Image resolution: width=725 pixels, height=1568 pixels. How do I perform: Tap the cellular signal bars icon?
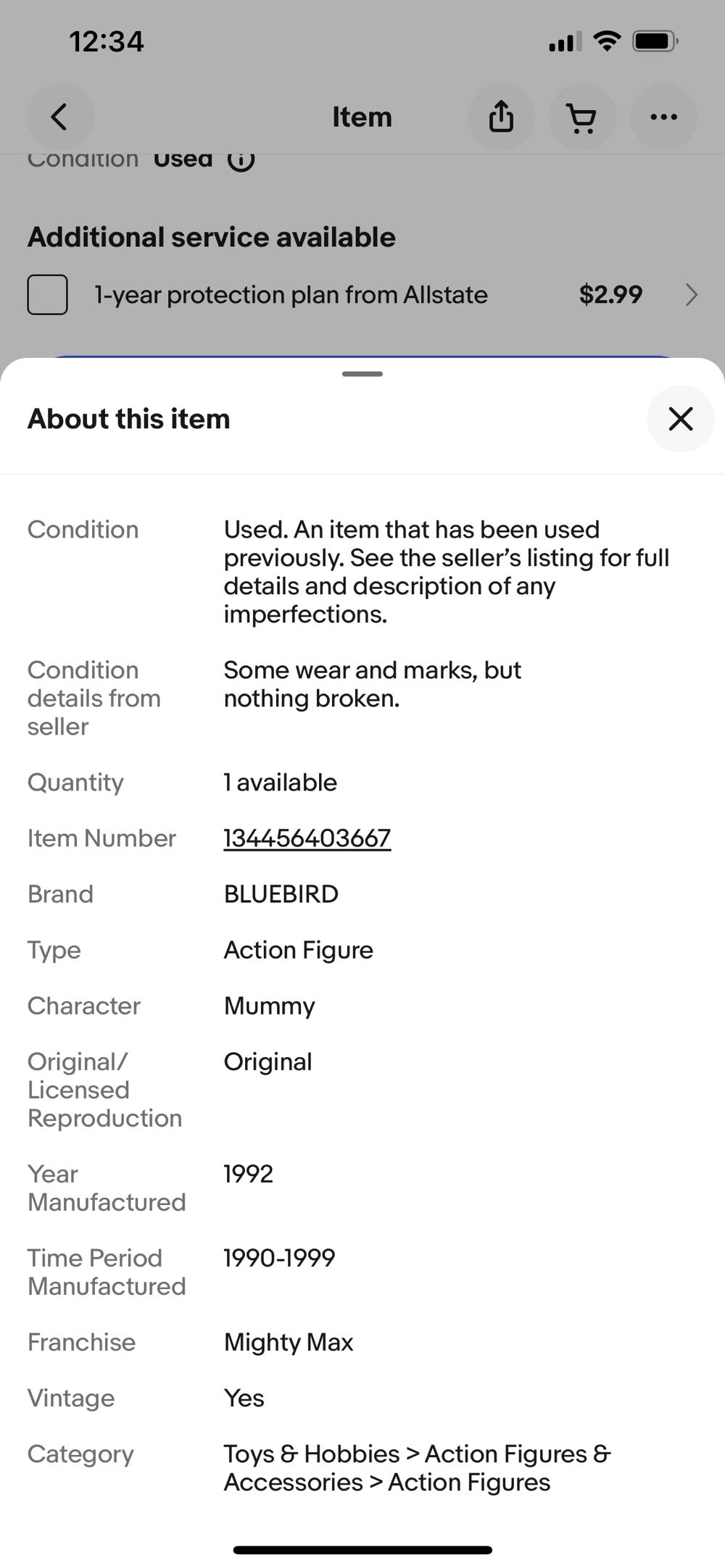(565, 43)
